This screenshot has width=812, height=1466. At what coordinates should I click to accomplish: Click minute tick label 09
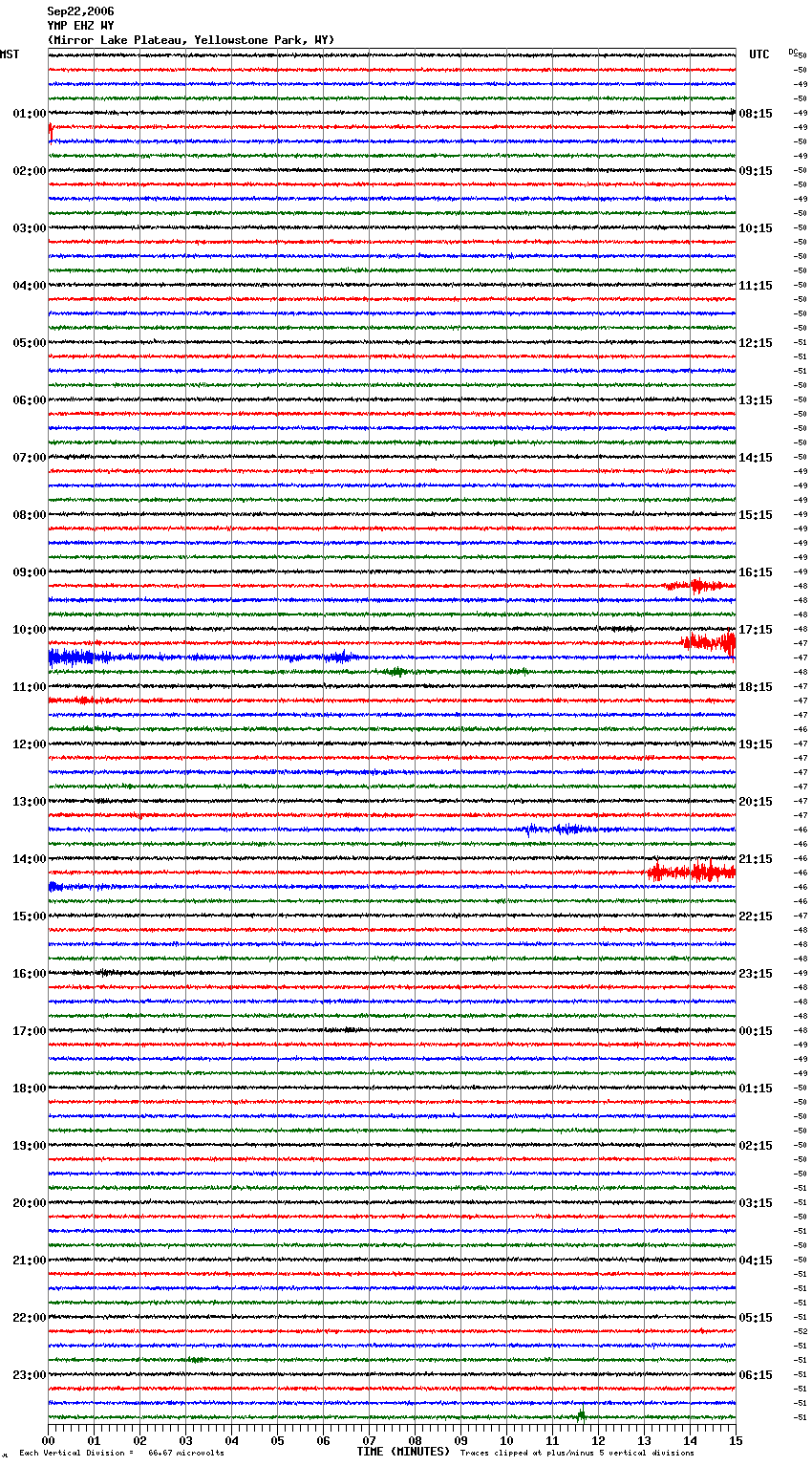[460, 1440]
